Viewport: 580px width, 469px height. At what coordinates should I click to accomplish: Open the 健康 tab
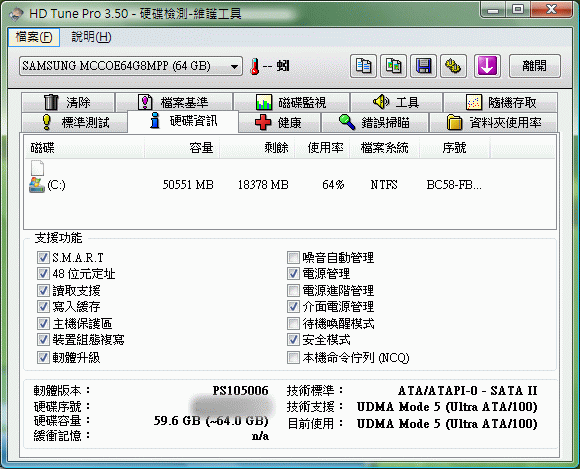[279, 122]
